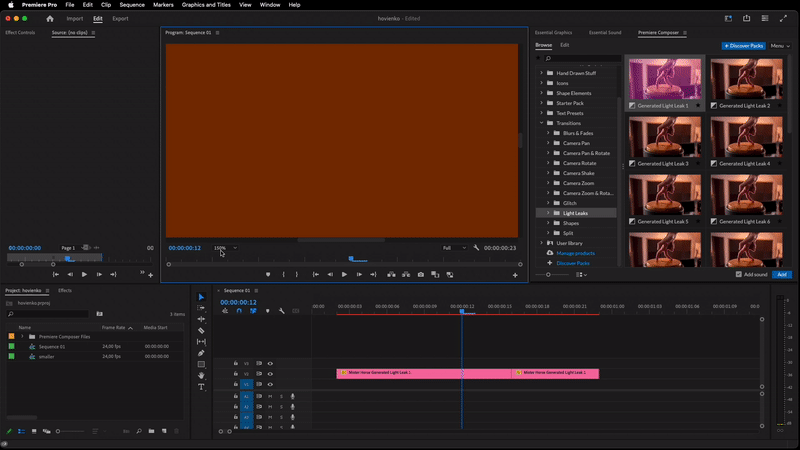Viewport: 800px width, 450px height.
Task: Step back one frame in Program monitor
Action: [330, 274]
